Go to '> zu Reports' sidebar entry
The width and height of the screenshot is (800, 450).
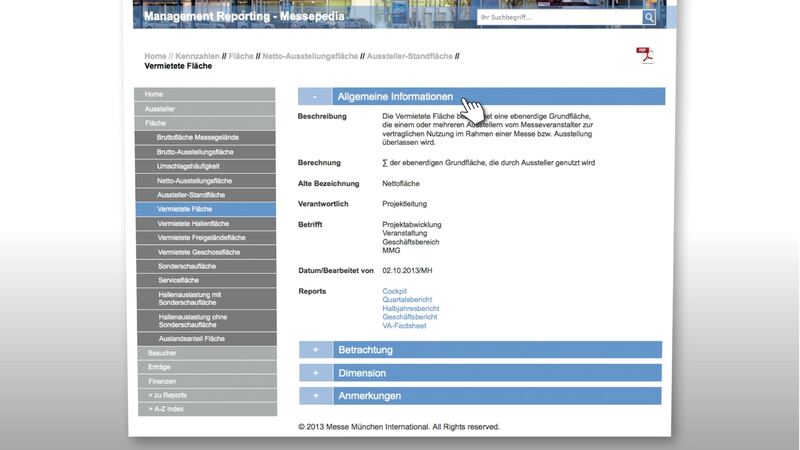(208, 395)
